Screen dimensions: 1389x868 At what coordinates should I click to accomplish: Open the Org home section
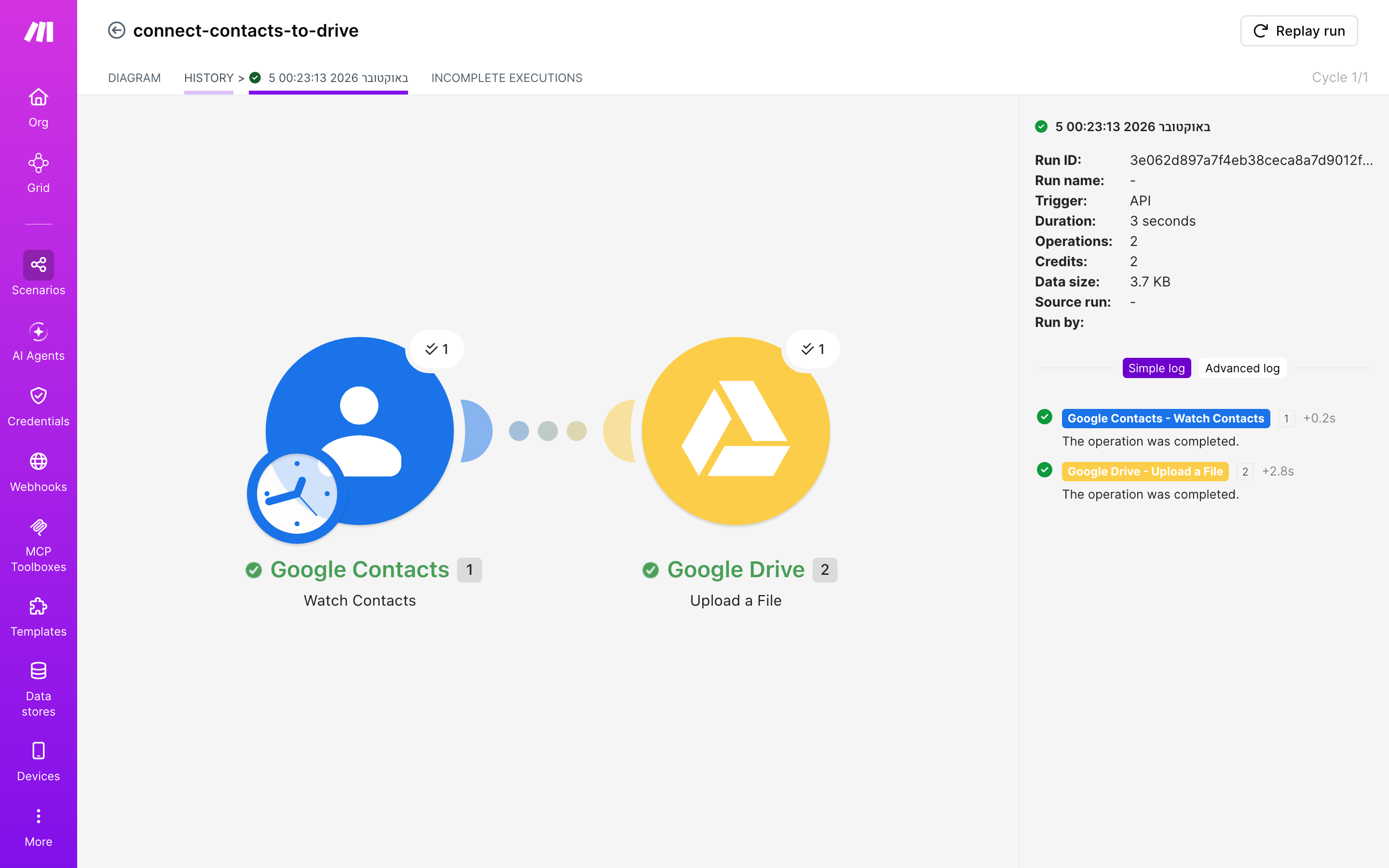click(x=39, y=108)
